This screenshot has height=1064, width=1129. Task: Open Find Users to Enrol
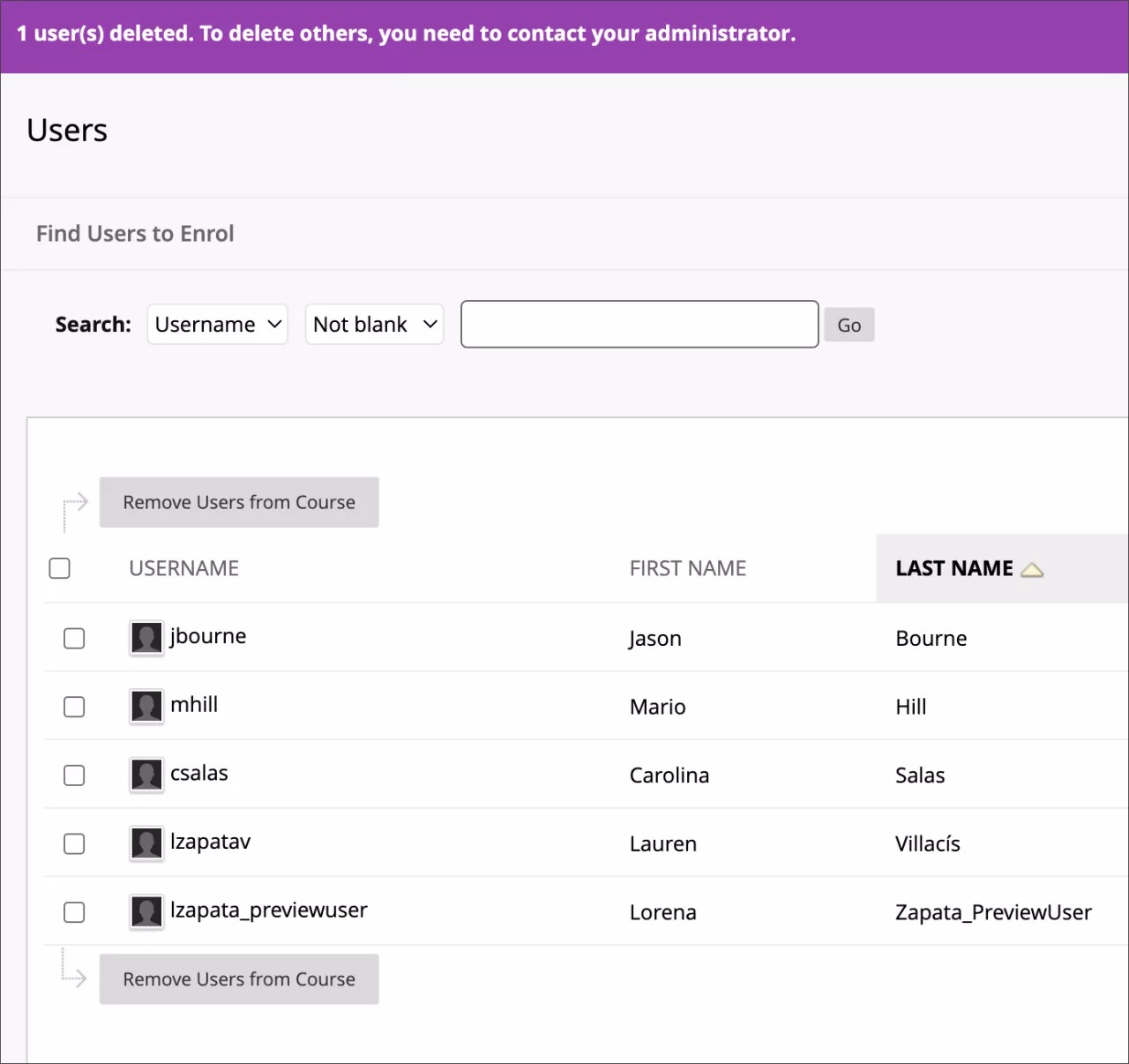pyautogui.click(x=134, y=233)
